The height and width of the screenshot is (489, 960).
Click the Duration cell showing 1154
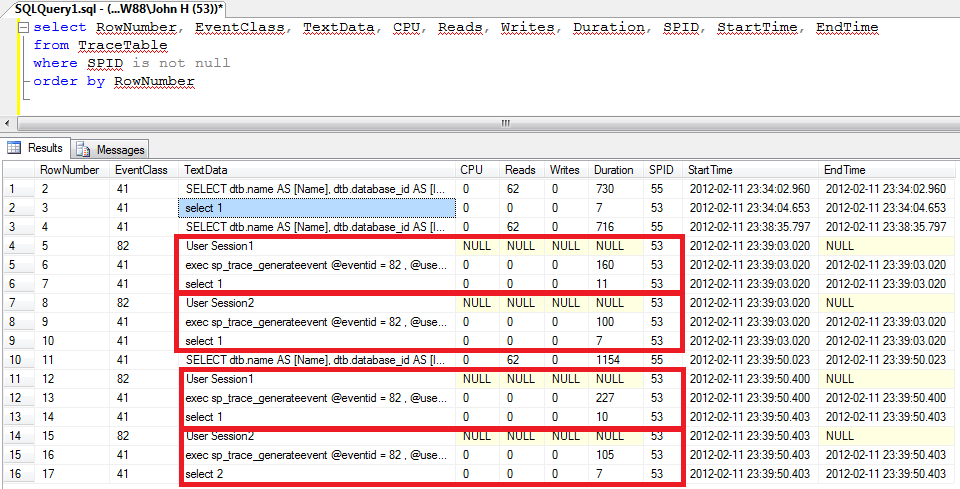[x=612, y=359]
